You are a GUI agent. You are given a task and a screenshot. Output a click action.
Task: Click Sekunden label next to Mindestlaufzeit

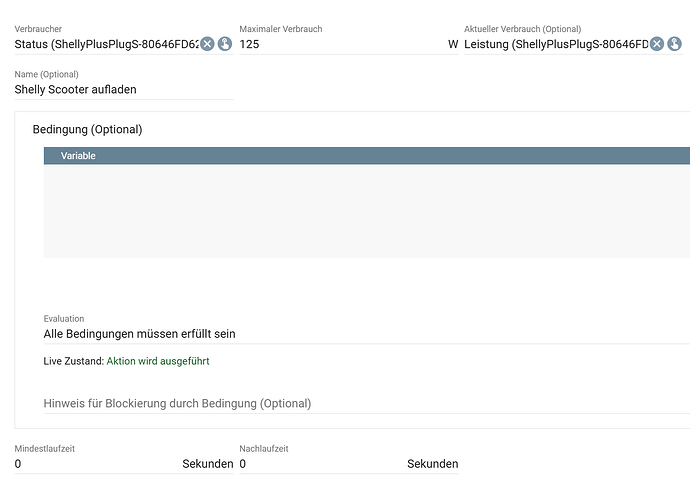pyautogui.click(x=207, y=464)
